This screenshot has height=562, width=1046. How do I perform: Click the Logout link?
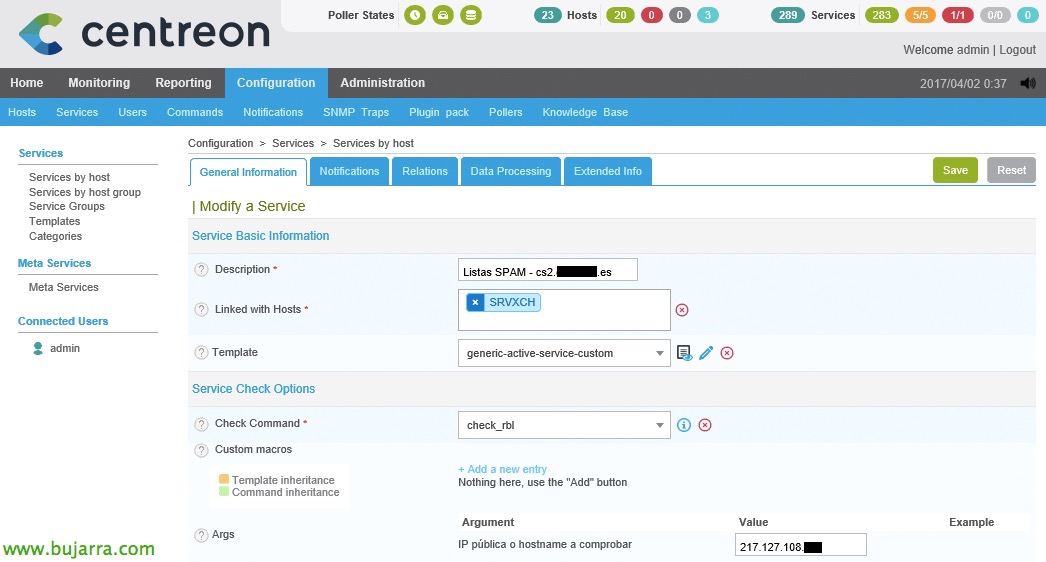point(1017,50)
